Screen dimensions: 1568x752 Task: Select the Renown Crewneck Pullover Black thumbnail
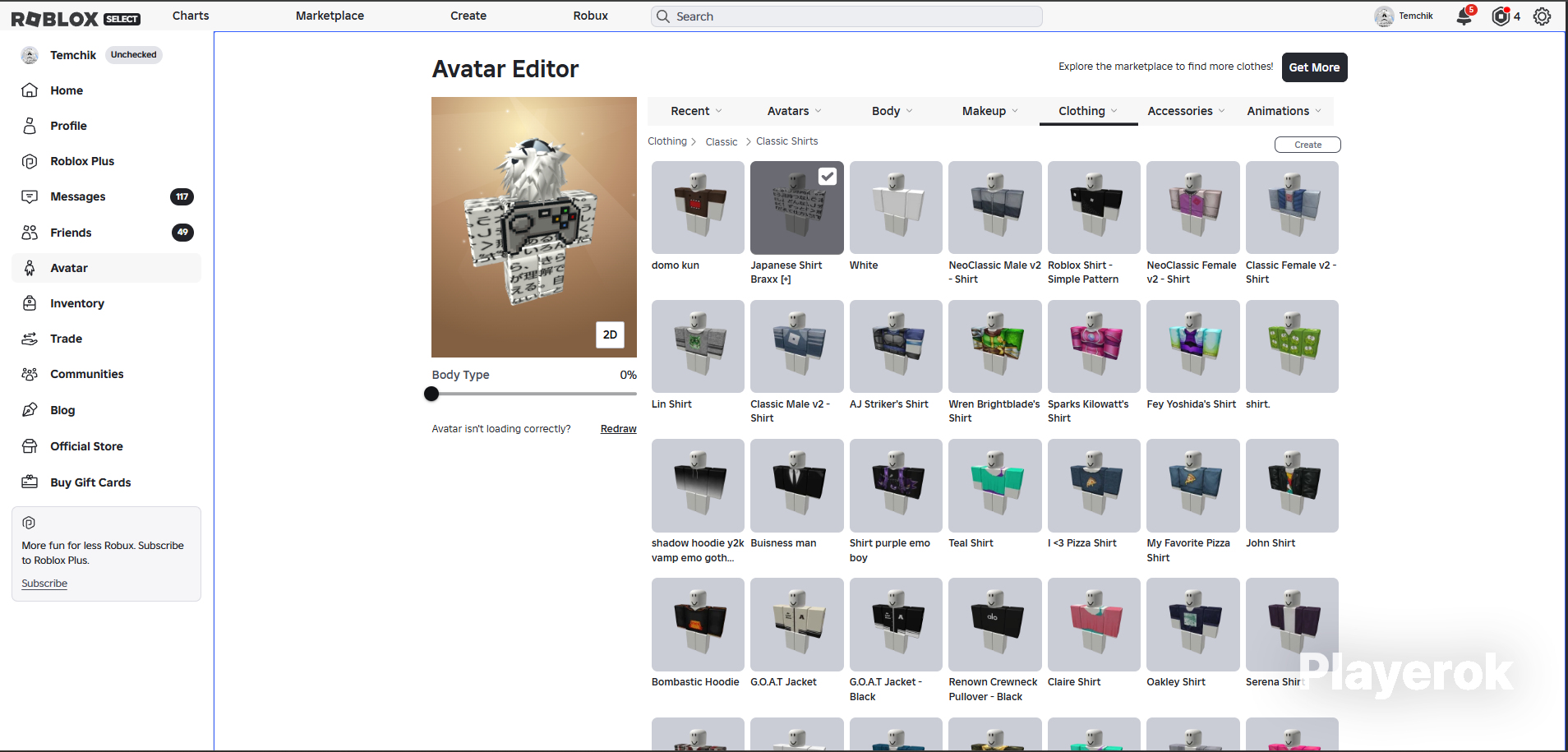click(x=995, y=624)
